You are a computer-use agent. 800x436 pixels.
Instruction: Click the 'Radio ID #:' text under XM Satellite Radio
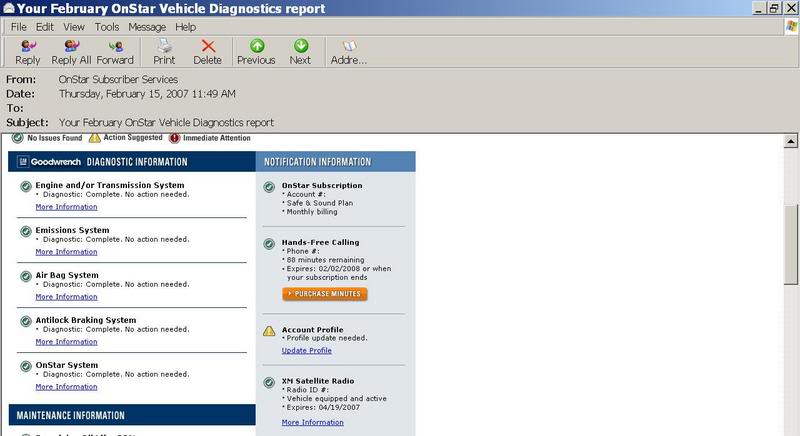pos(308,390)
